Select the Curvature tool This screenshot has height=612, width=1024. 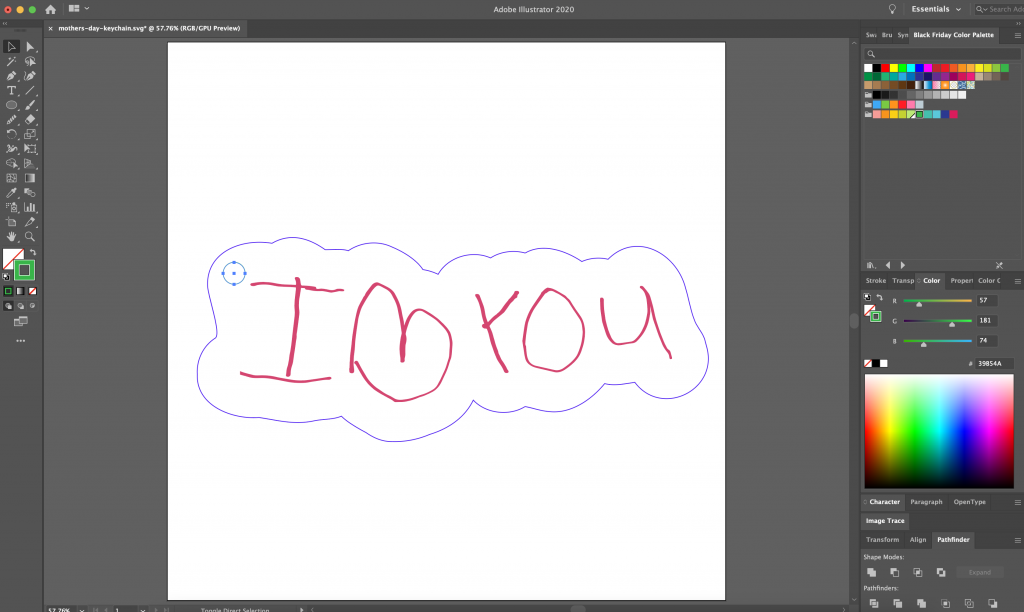(x=30, y=76)
